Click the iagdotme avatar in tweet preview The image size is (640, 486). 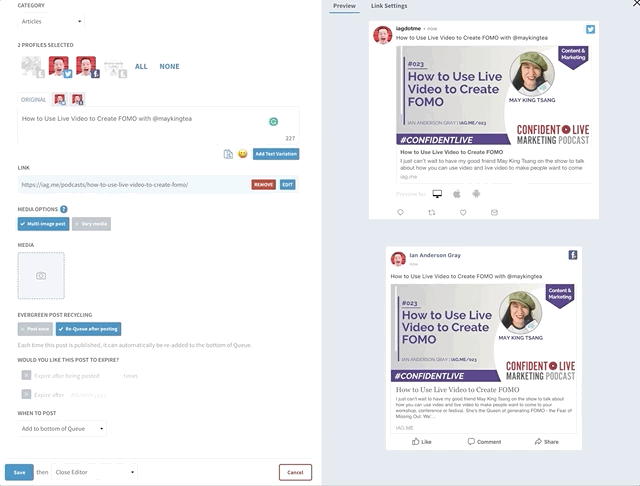pyautogui.click(x=383, y=35)
